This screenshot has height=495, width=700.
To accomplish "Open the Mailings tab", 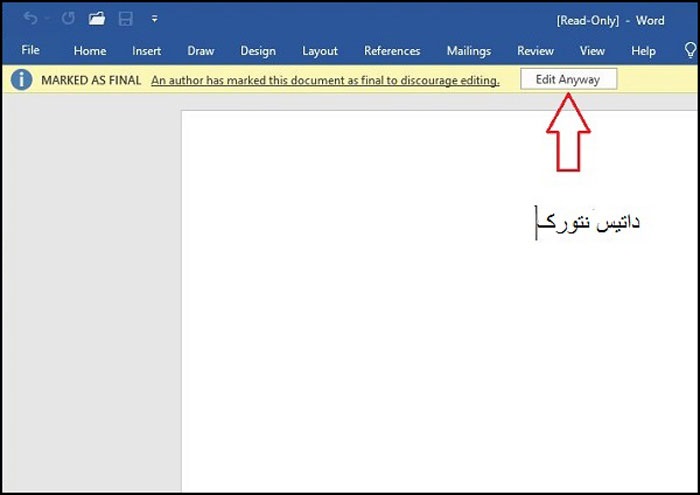I will click(469, 51).
